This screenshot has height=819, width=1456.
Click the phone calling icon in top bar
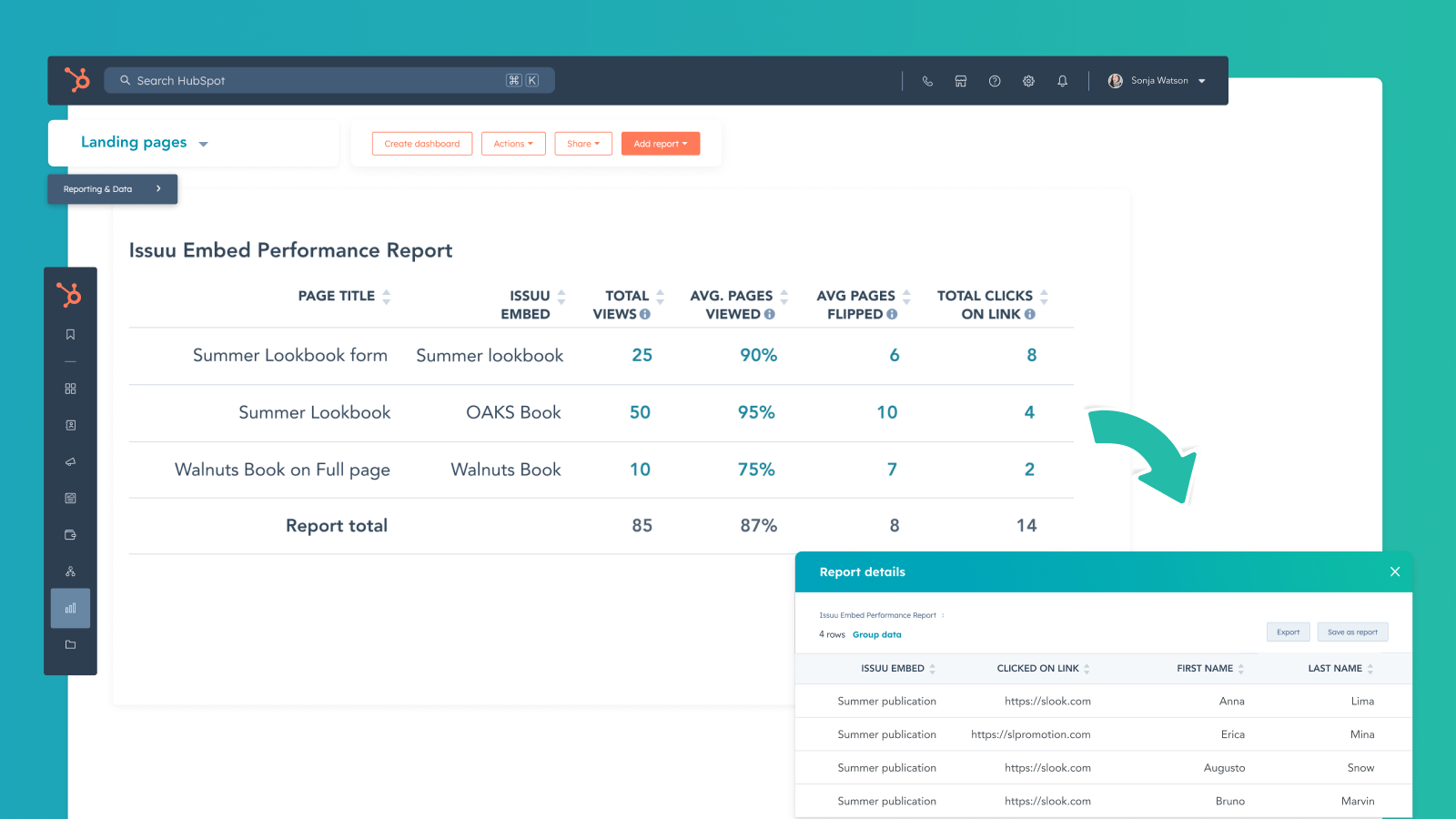tap(927, 81)
